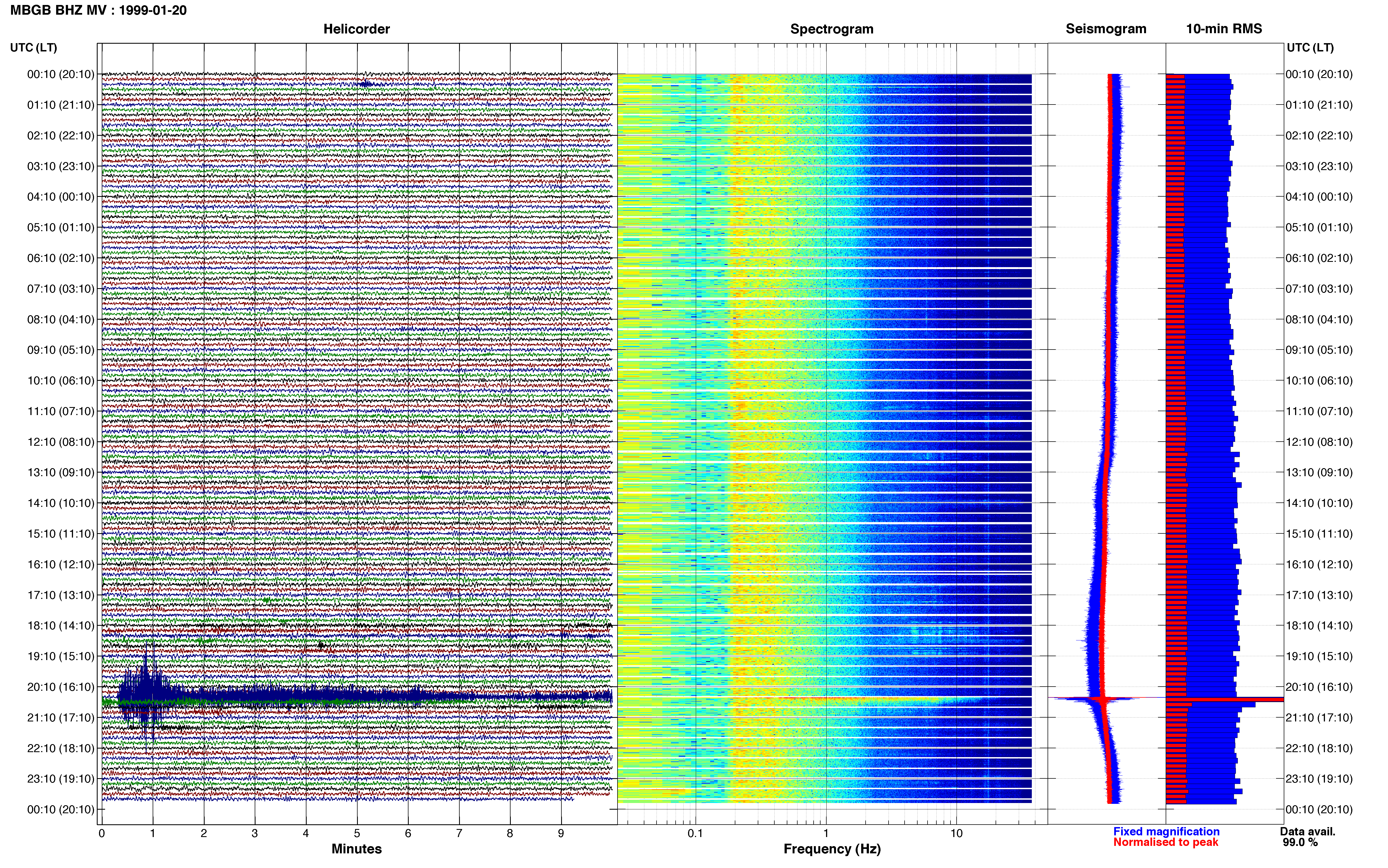Screen dimensions: 1388x868
Task: Click '23:10 (19:10)' label on helicorder time axis
Action: 61,779
